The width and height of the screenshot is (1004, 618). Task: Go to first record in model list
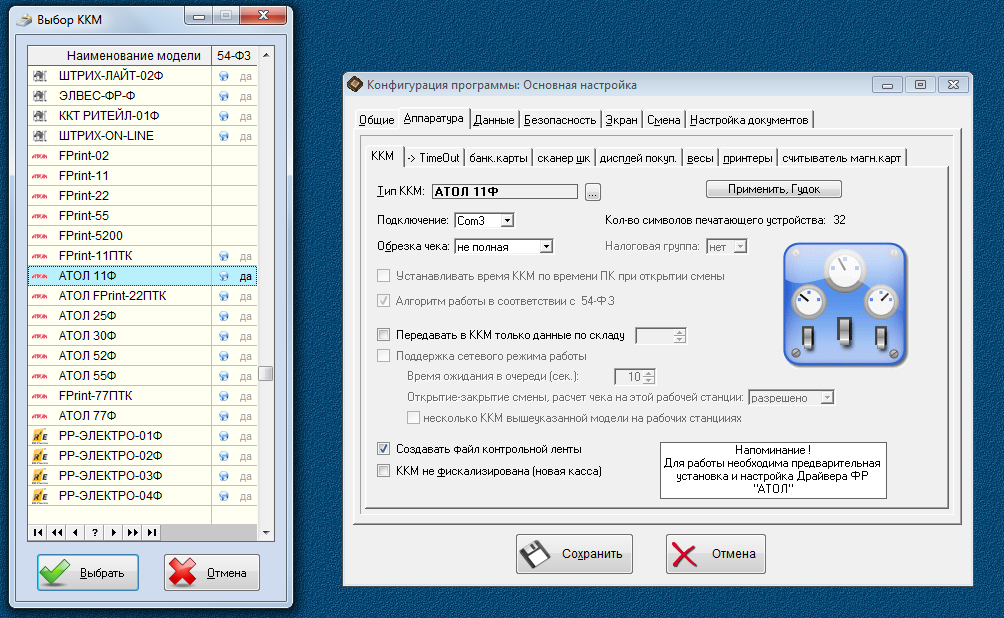click(x=38, y=532)
